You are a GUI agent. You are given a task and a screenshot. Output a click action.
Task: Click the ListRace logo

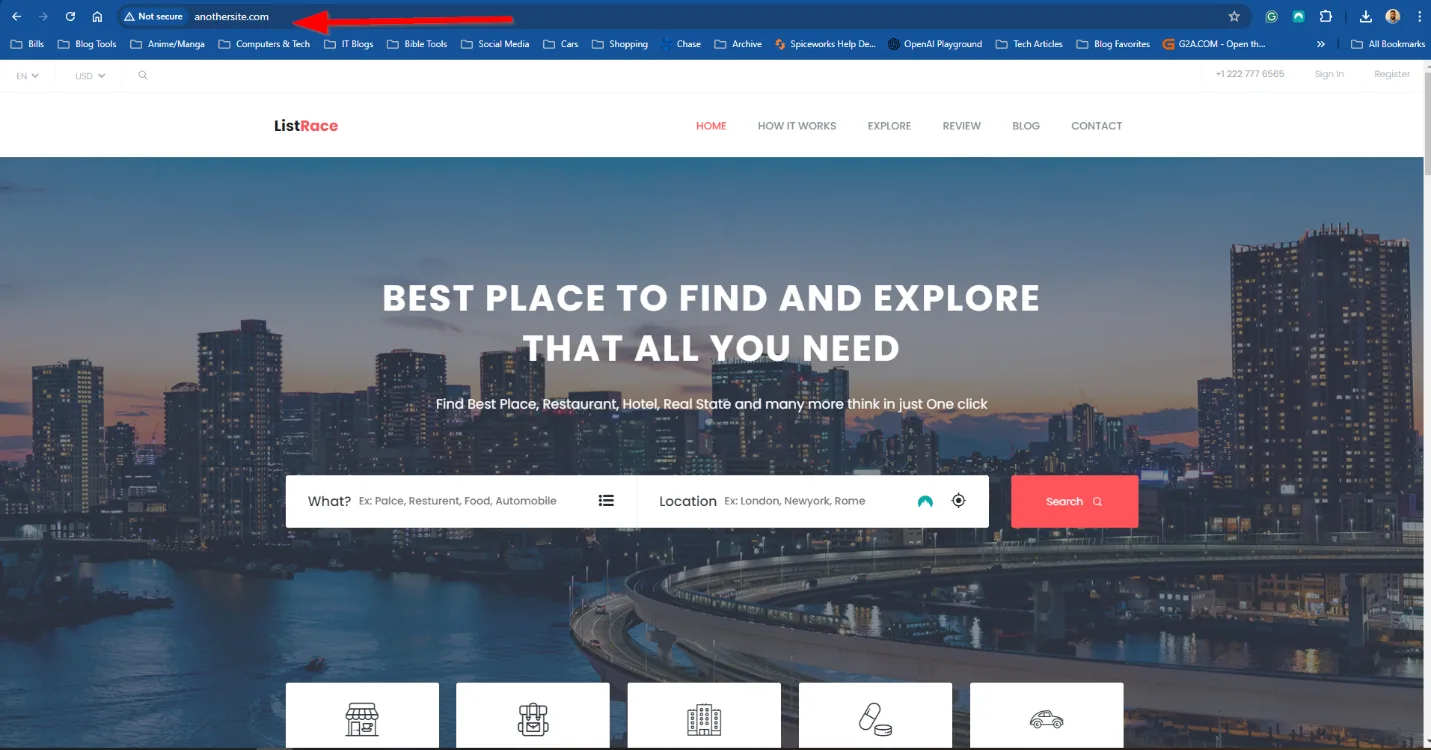click(x=306, y=126)
